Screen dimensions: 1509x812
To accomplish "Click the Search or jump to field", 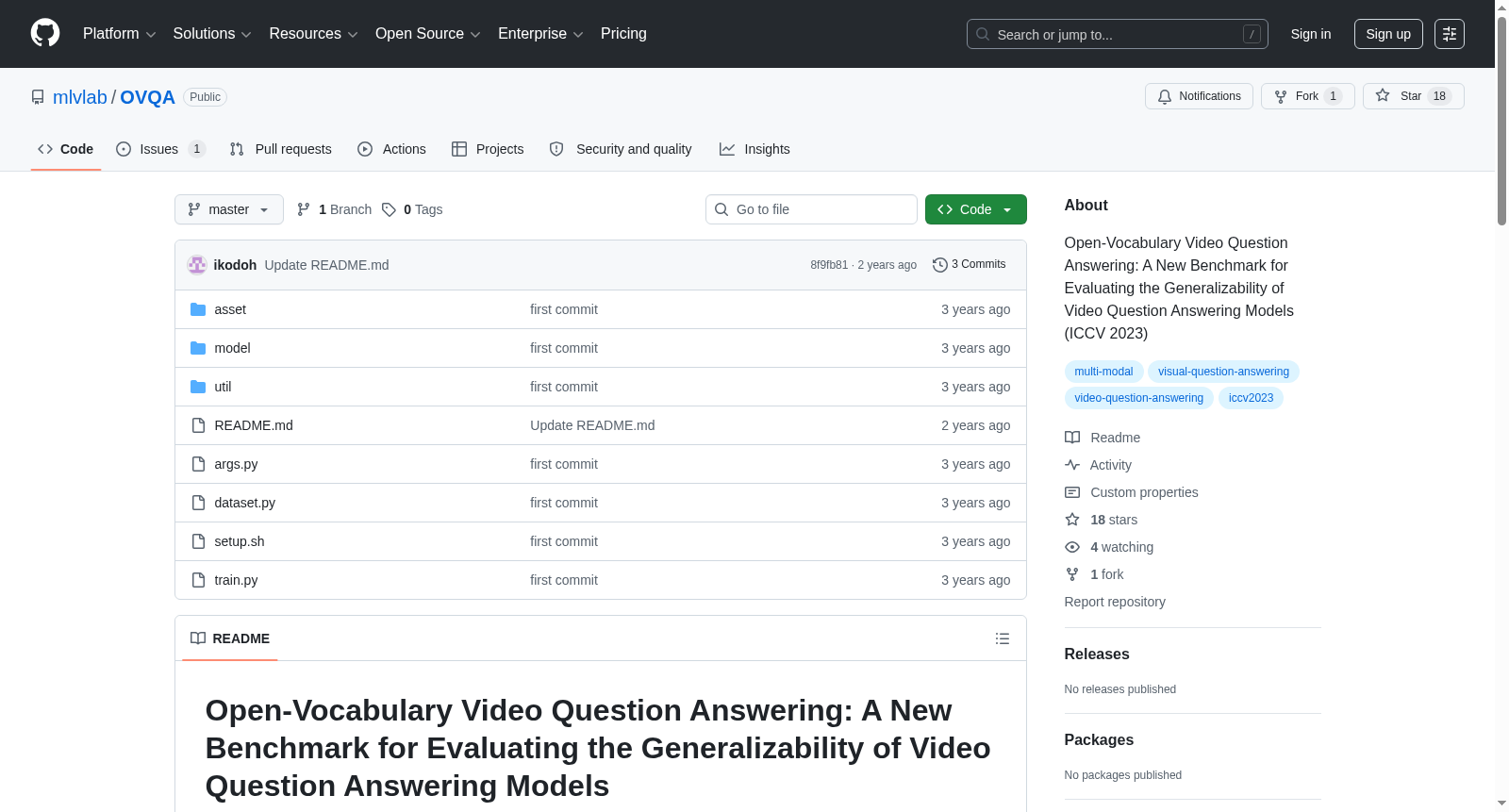I will click(x=1118, y=34).
